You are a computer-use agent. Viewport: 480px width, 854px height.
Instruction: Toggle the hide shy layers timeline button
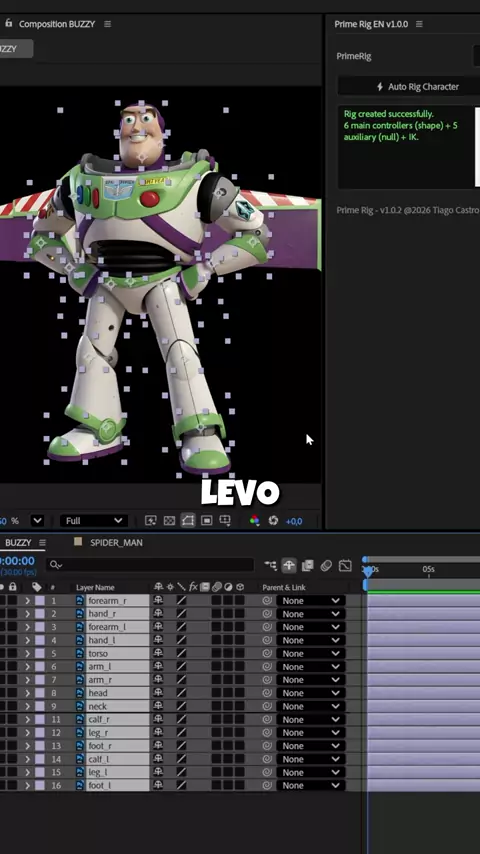point(289,565)
